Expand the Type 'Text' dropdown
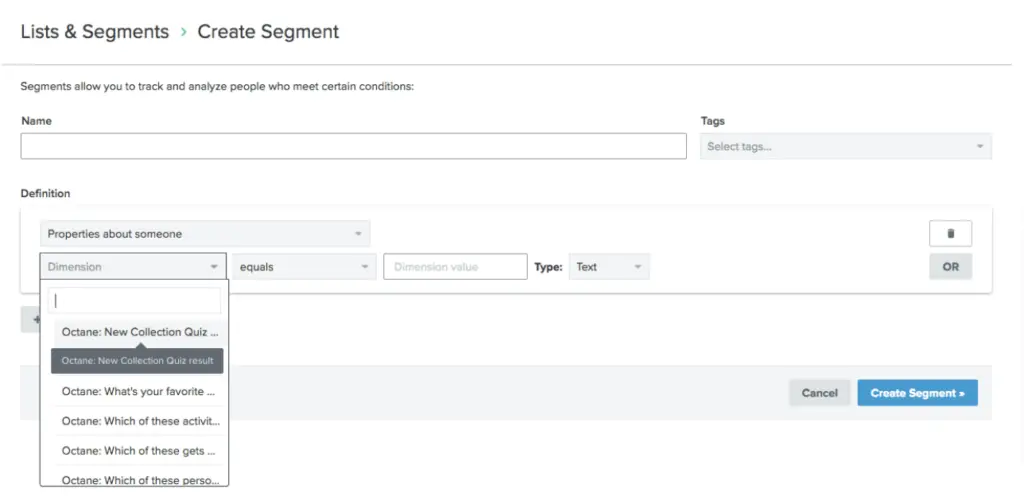 click(x=609, y=267)
